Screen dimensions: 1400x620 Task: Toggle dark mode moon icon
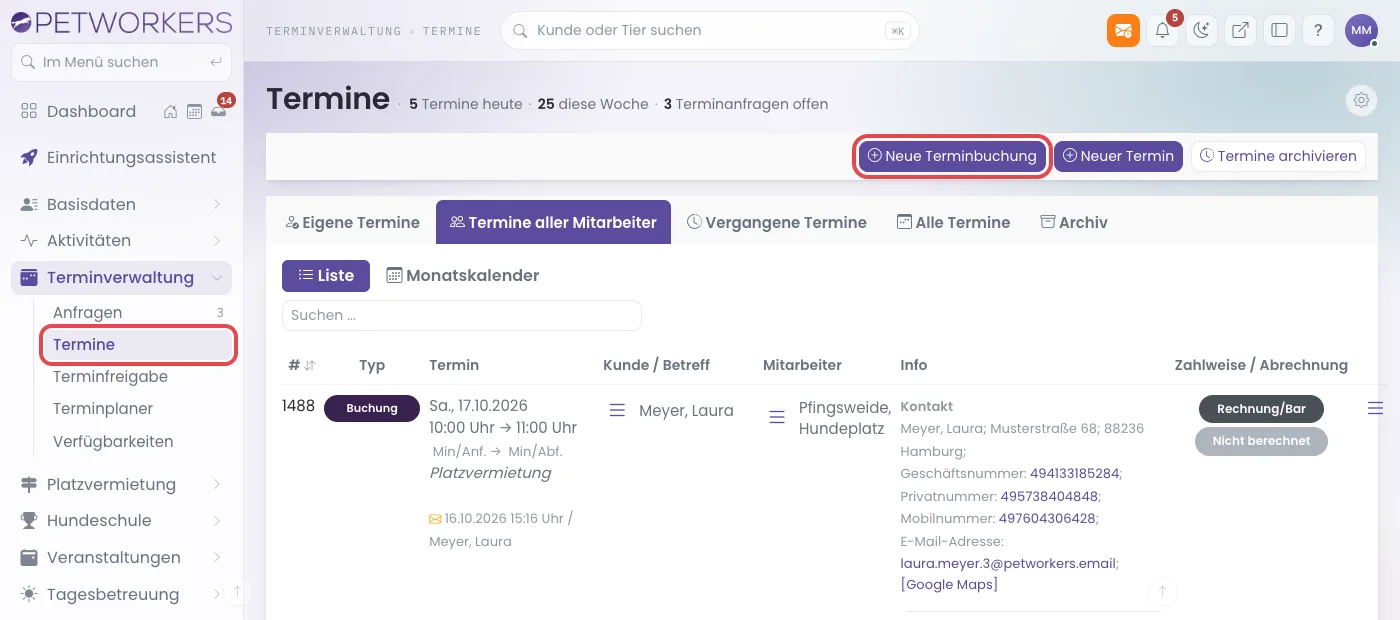(1201, 30)
